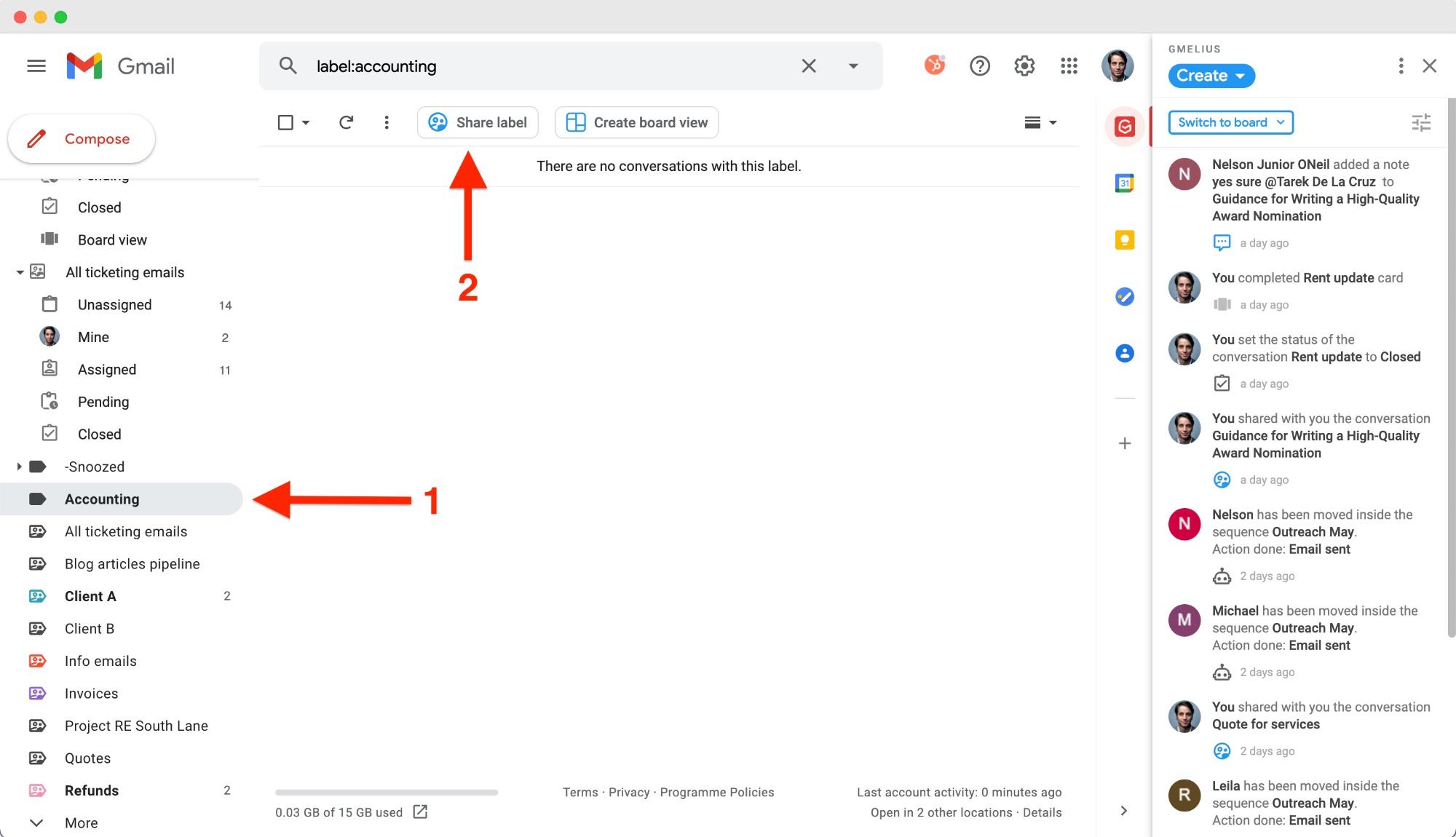1456x837 pixels.
Task: Click the Create board view button
Action: pyautogui.click(x=636, y=122)
